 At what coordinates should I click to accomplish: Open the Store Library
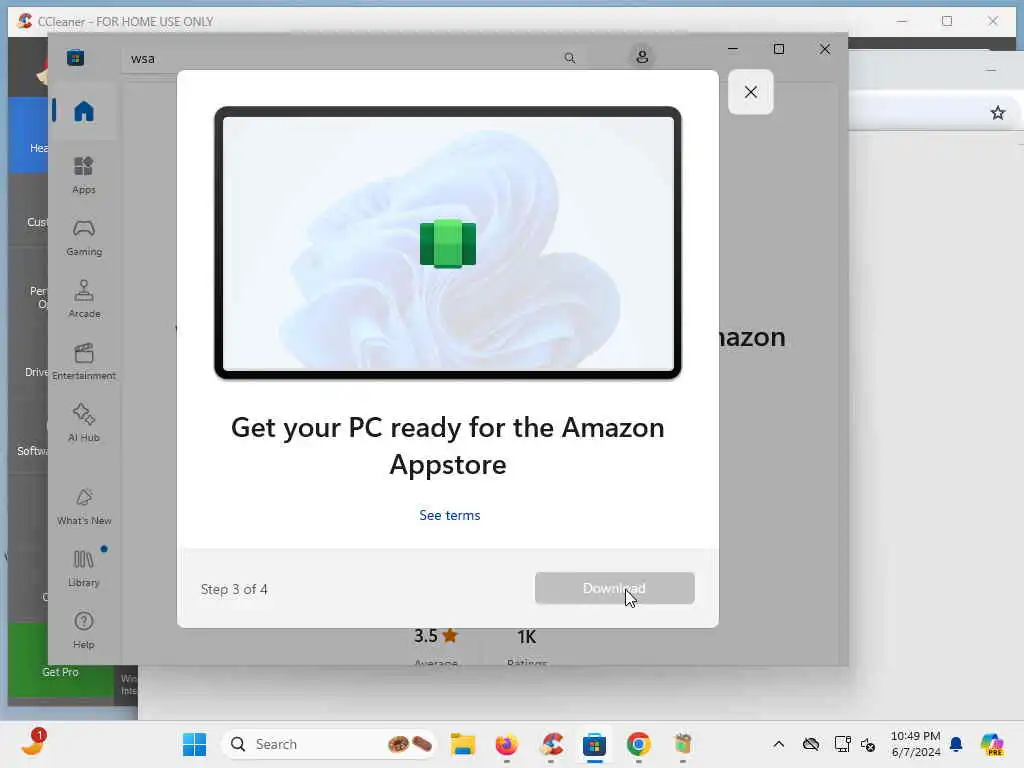tap(84, 568)
